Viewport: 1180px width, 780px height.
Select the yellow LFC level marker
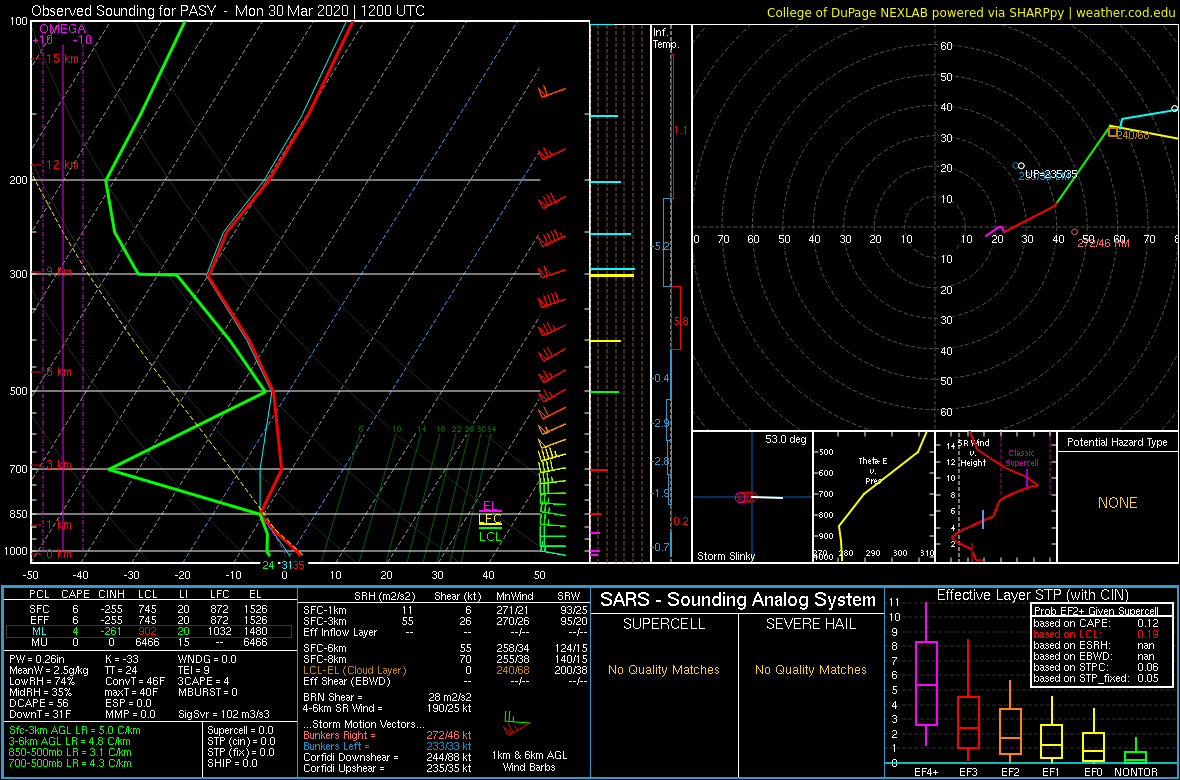(x=490, y=519)
